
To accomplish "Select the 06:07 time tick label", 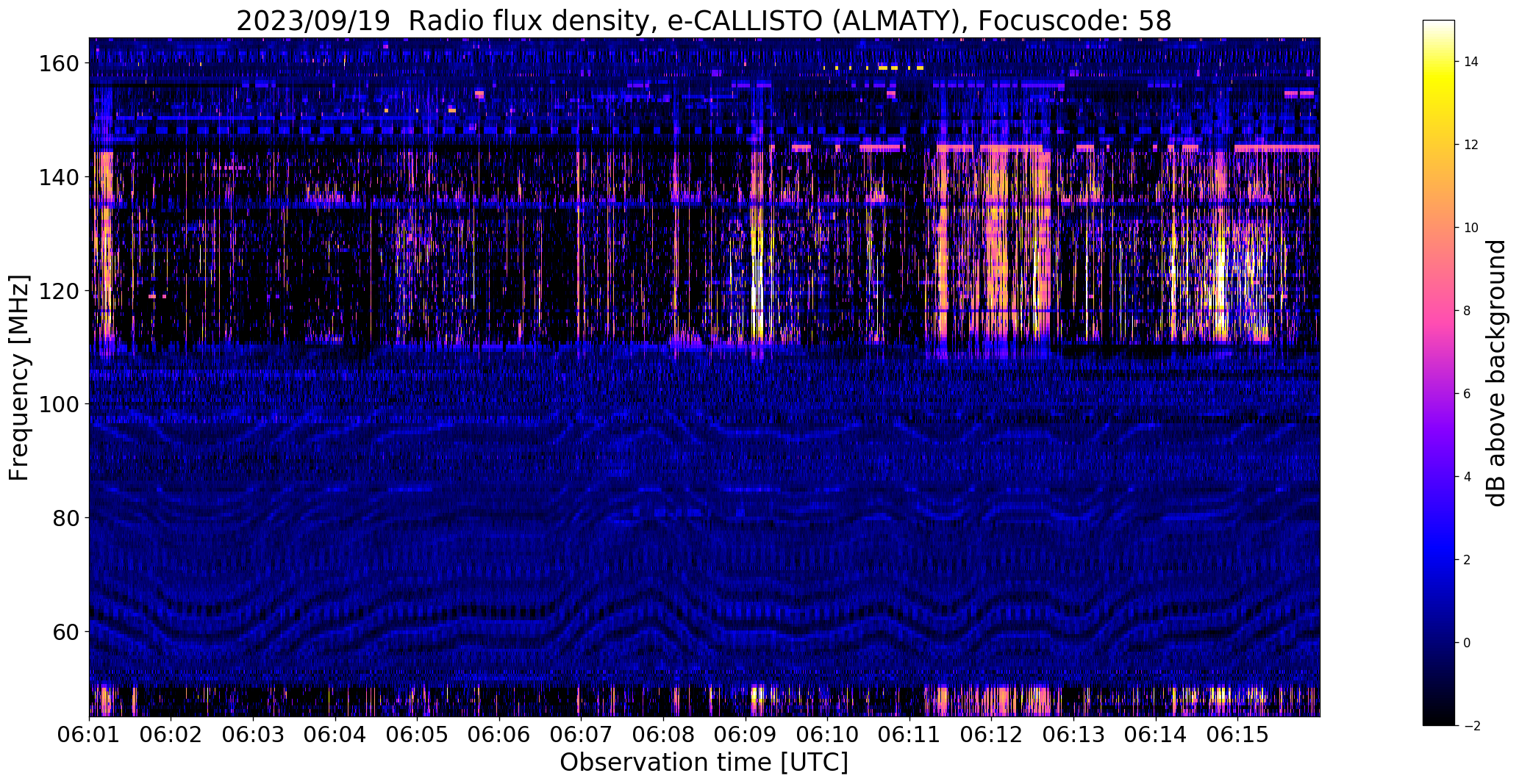I will click(x=582, y=735).
